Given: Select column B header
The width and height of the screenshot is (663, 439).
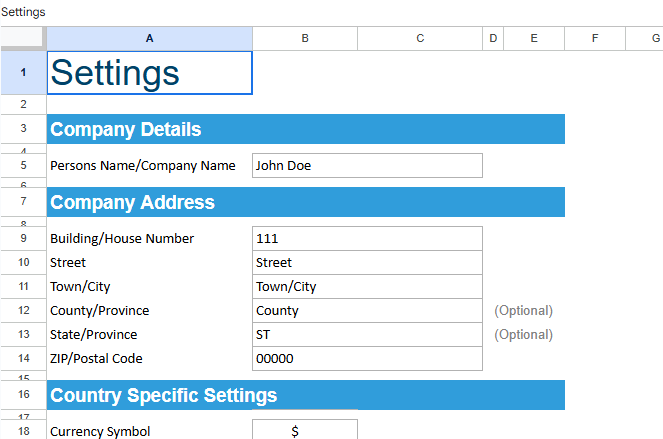Looking at the screenshot, I should click(304, 38).
